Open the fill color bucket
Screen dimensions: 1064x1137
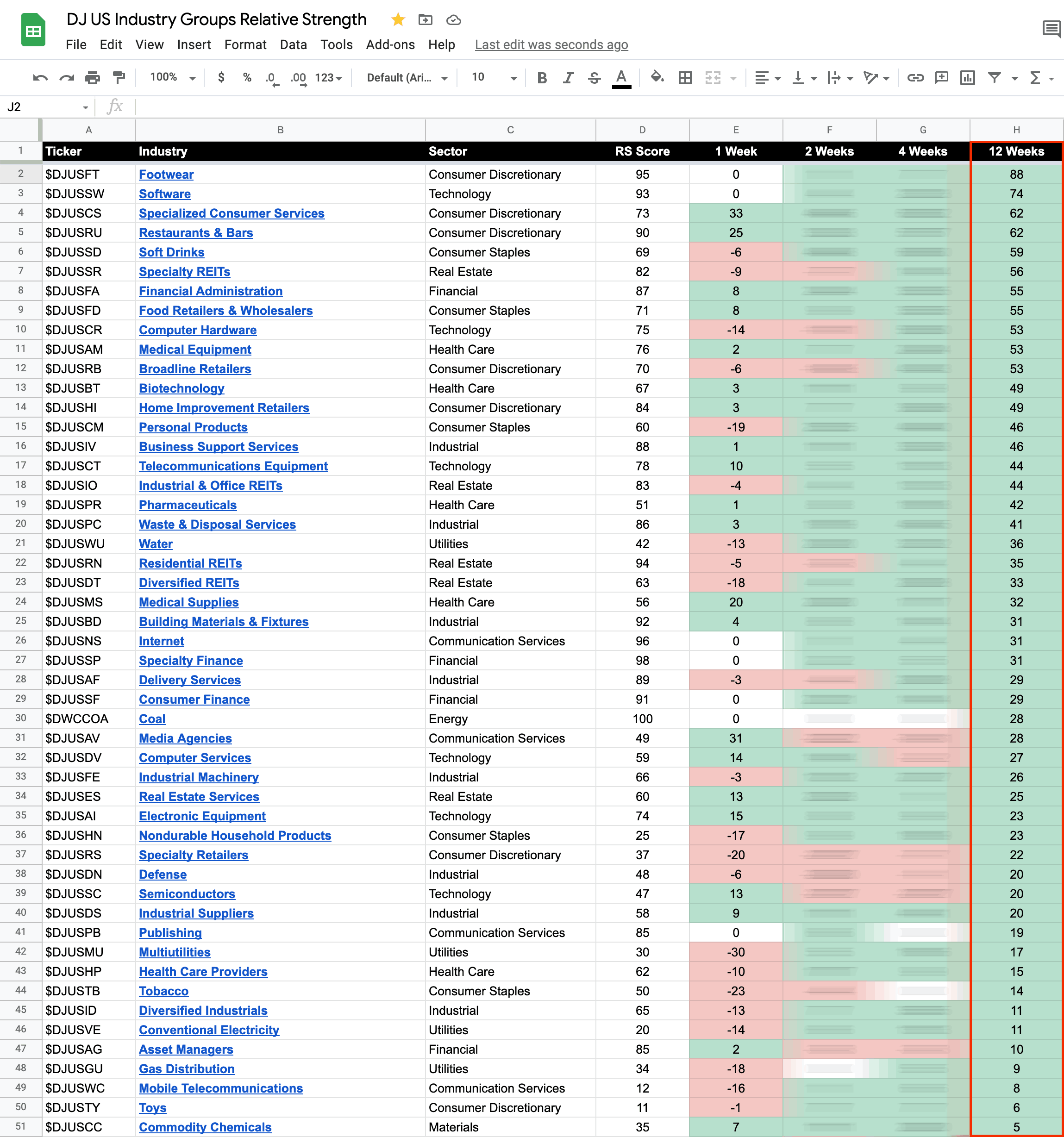pos(657,77)
